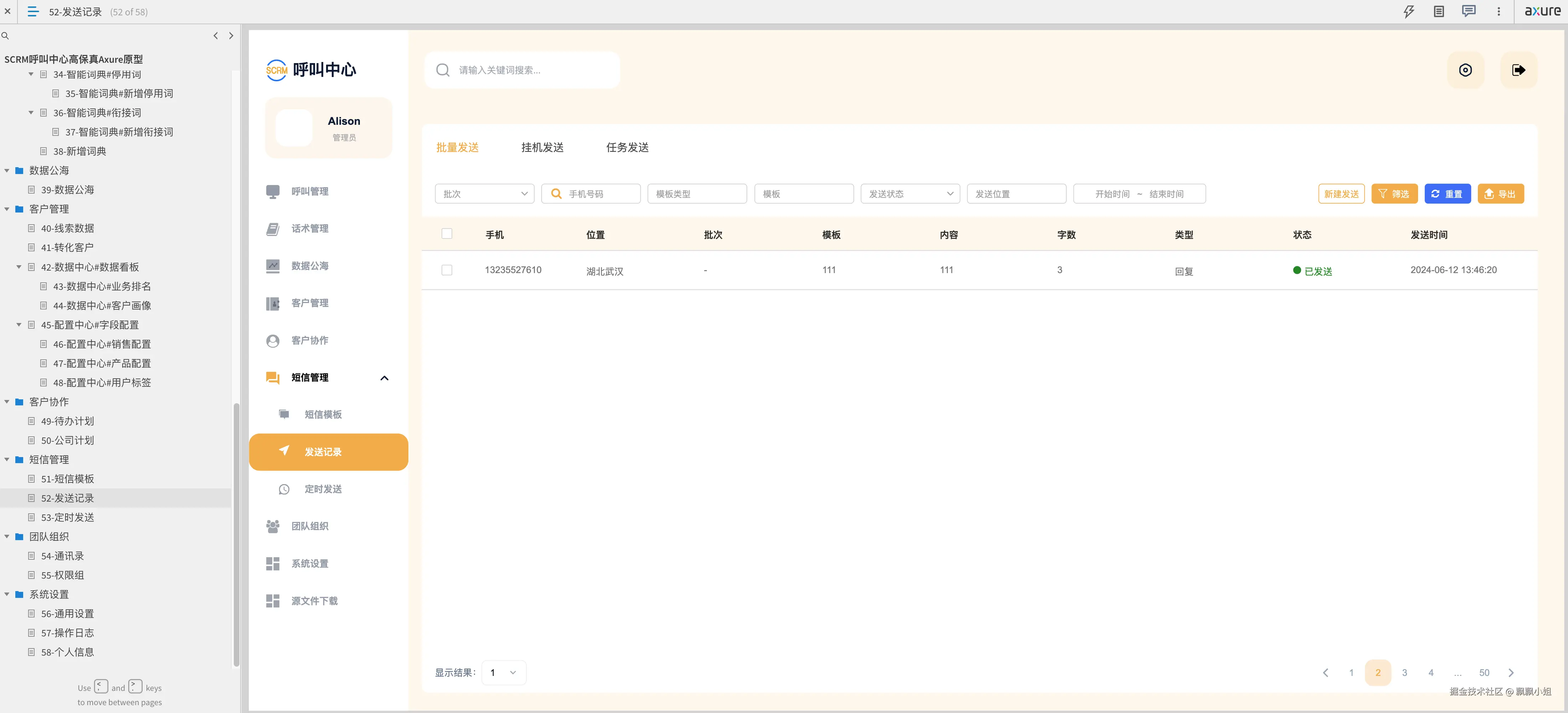Open the 数据公海 module
The height and width of the screenshot is (713, 1568).
pos(309,266)
